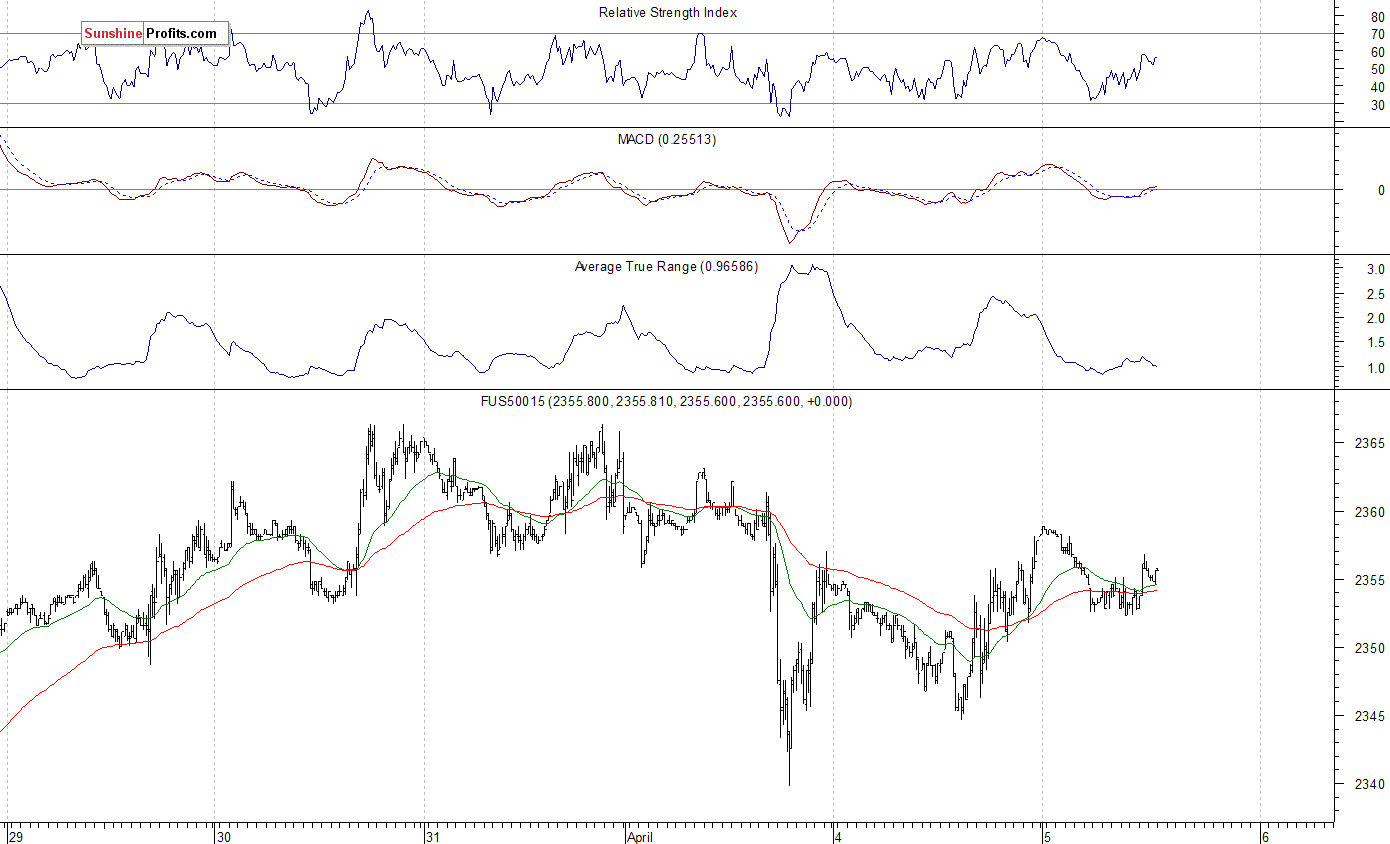1390x844 pixels.
Task: Click the RSI axis label 30
Action: coord(1377,105)
